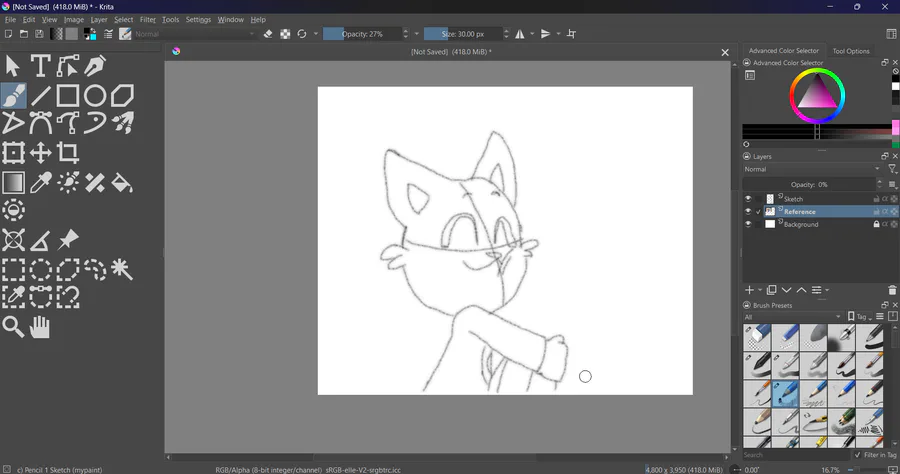The height and width of the screenshot is (474, 900).
Task: Select the Measure tool
Action: pos(40,240)
